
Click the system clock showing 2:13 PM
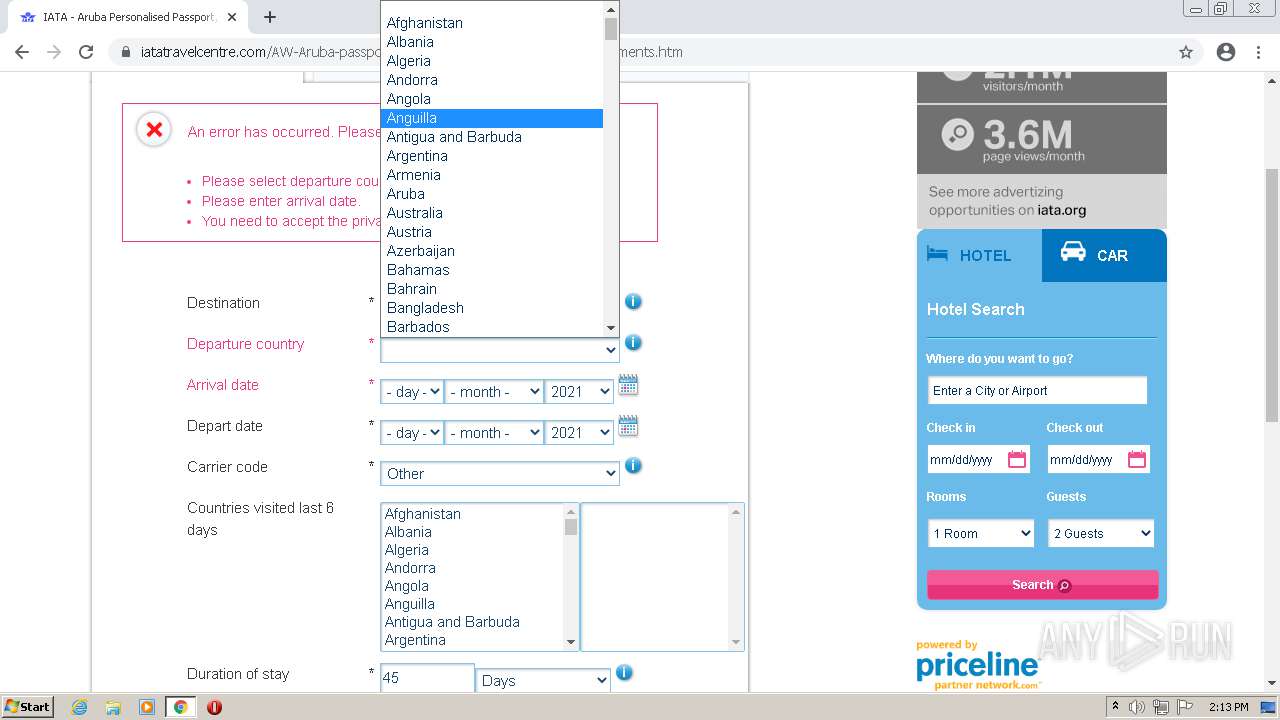coord(1228,707)
